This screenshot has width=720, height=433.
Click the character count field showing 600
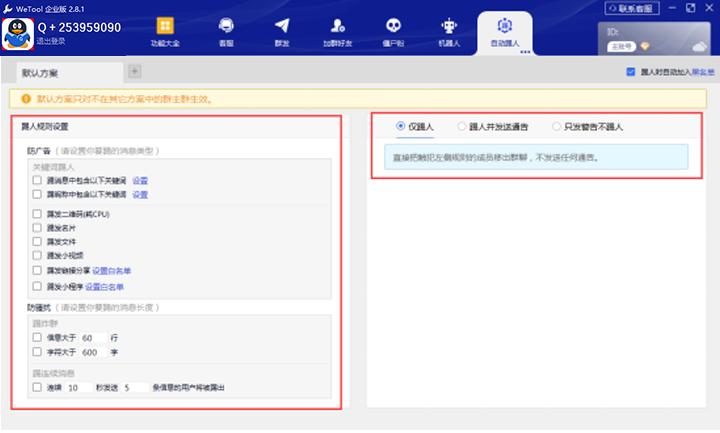(93, 353)
